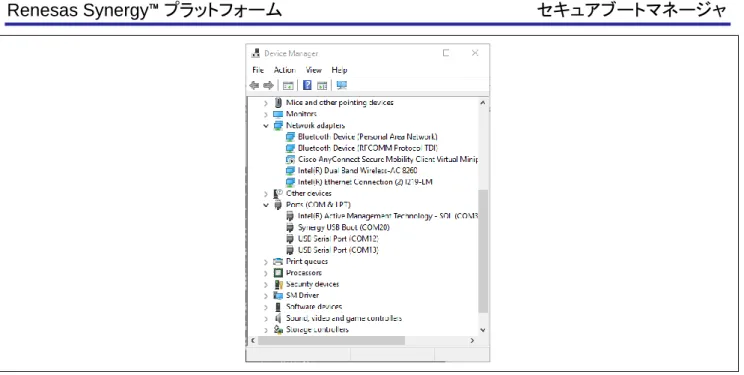
Task: Select USB Serial Port (COM13)
Action: pyautogui.click(x=338, y=250)
